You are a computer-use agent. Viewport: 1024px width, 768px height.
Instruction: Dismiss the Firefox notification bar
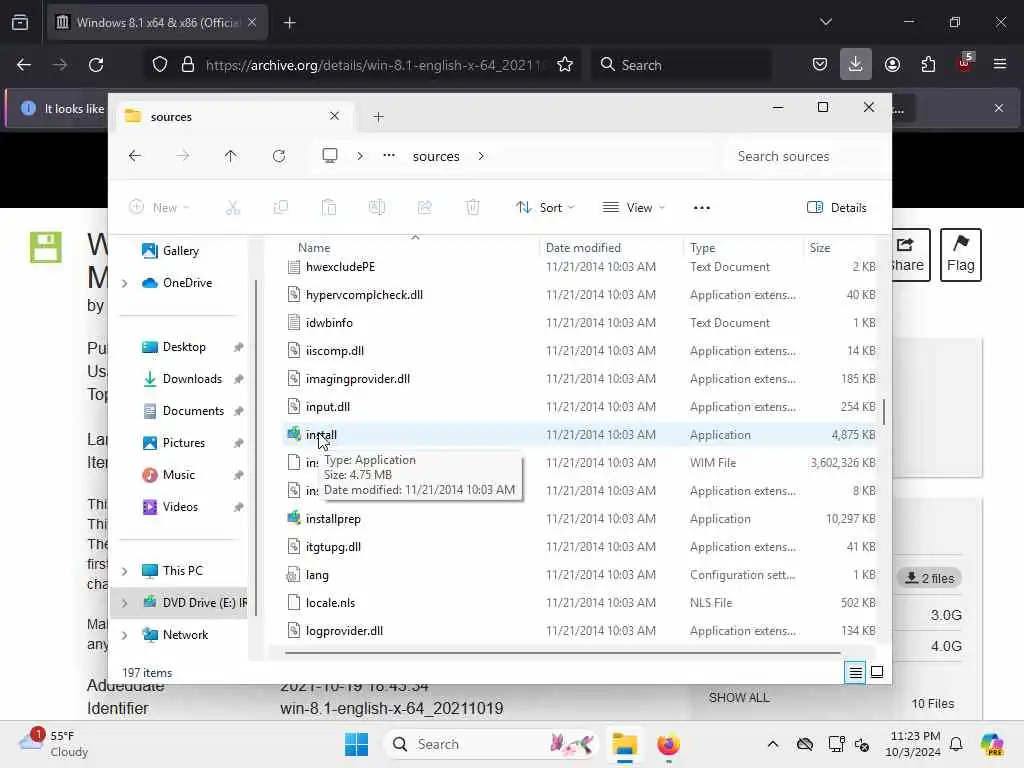click(999, 108)
